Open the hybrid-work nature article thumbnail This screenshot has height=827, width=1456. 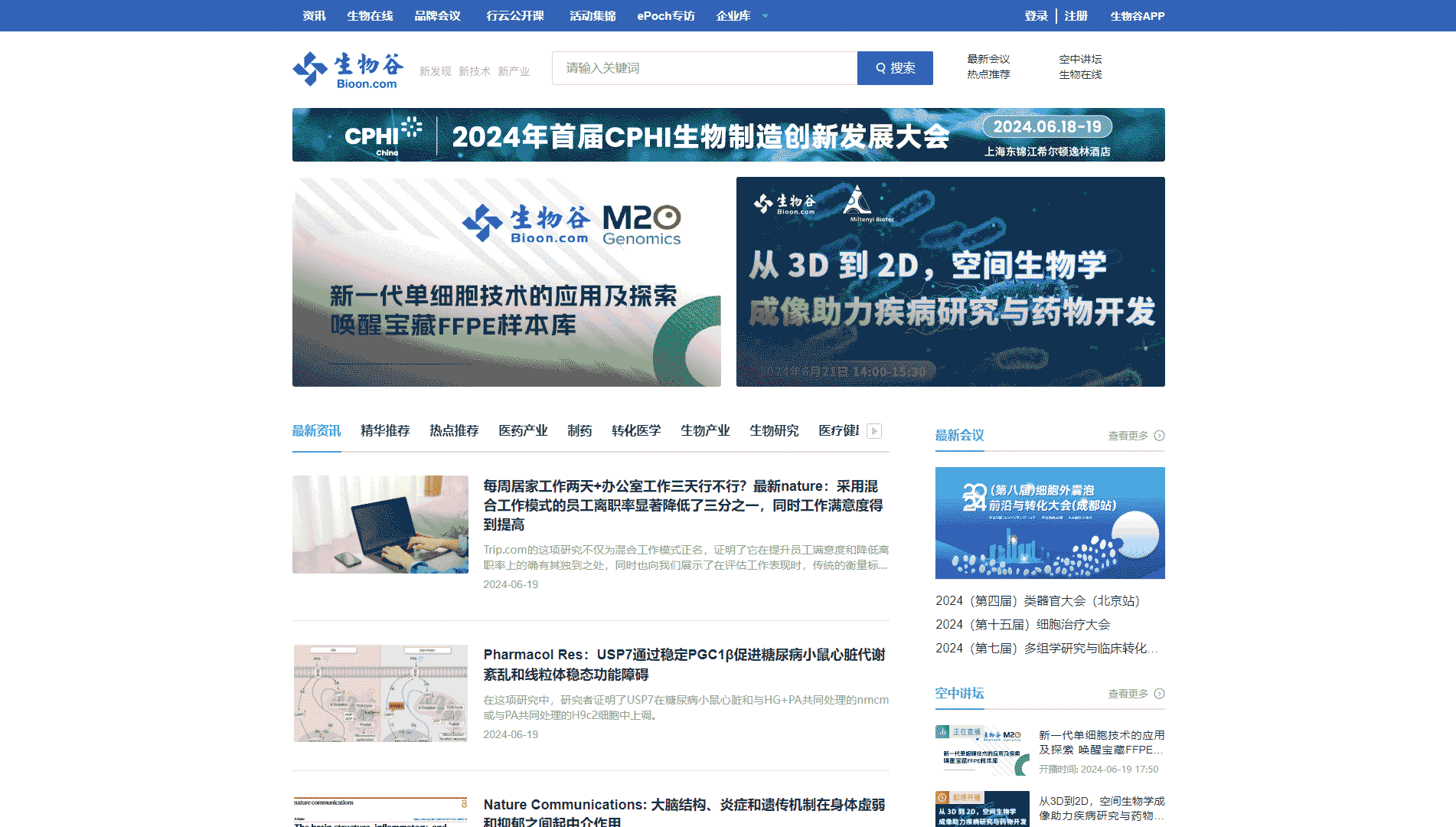380,525
